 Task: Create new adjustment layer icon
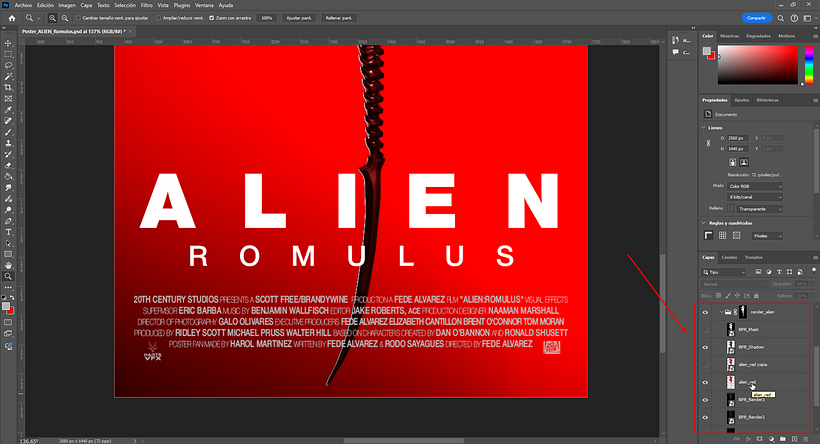tap(771, 439)
